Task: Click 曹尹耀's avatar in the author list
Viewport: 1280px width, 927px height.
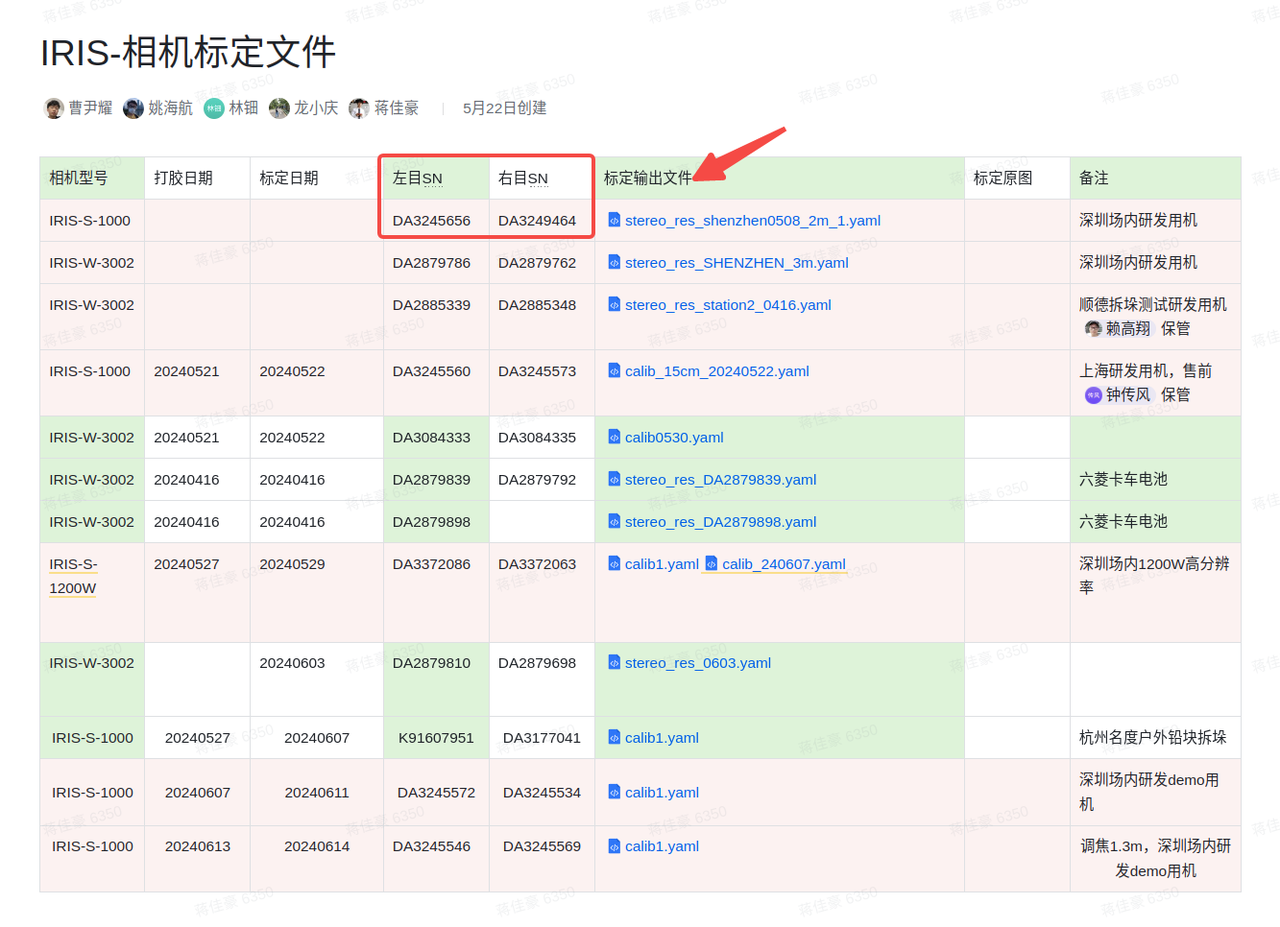Action: click(54, 108)
